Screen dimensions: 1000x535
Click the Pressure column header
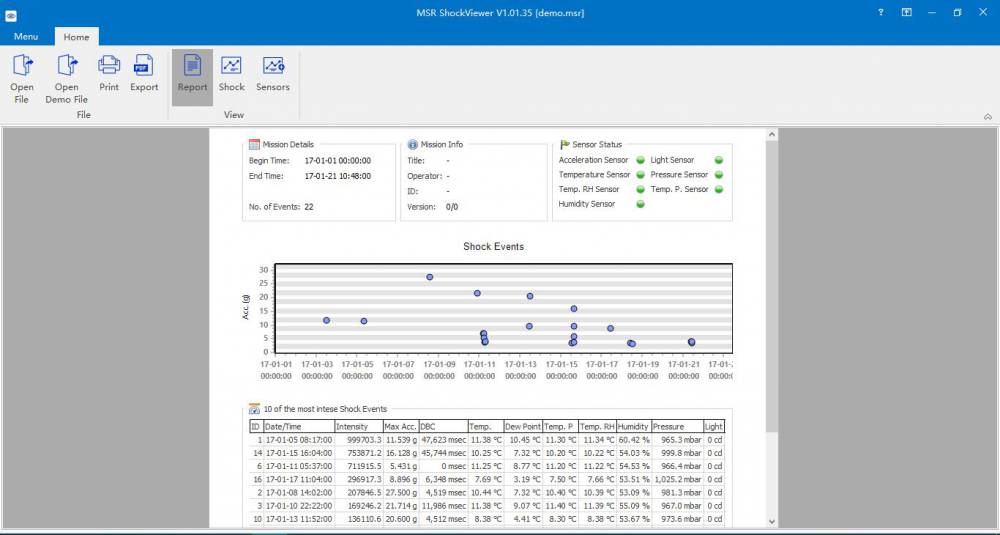pos(677,427)
